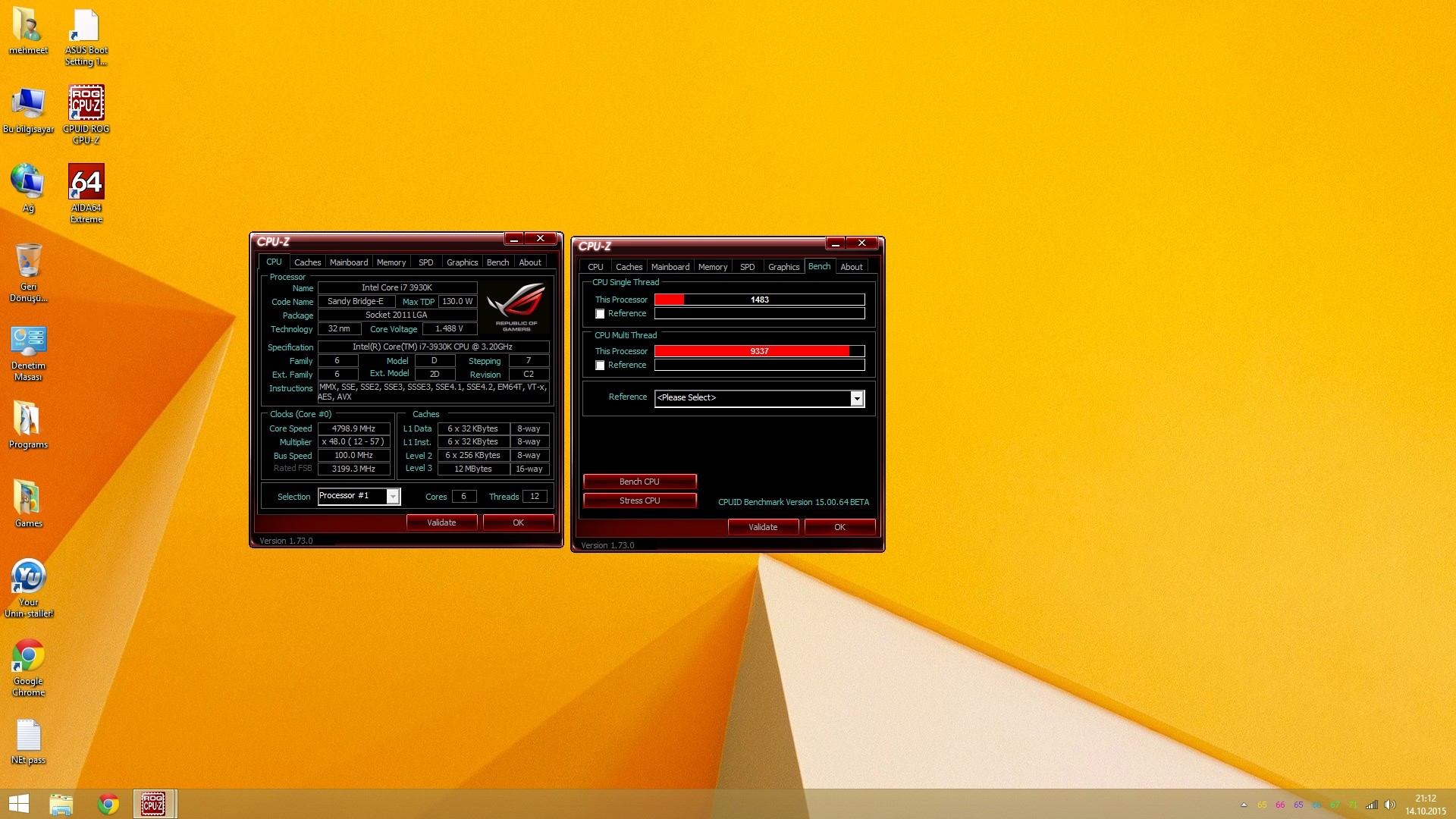Viewport: 1456px width, 819px height.
Task: Click the Republic of Gamers logo
Action: tap(516, 306)
